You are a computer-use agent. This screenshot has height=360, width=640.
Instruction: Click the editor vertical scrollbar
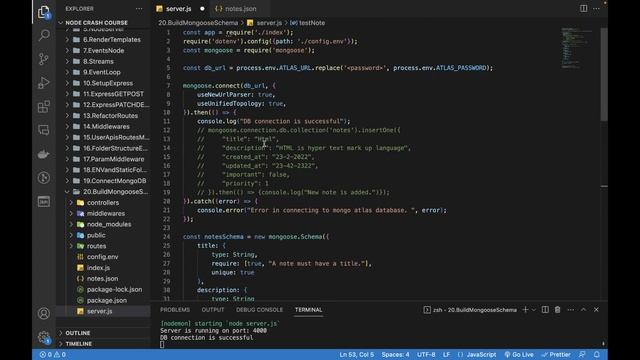coord(604,74)
